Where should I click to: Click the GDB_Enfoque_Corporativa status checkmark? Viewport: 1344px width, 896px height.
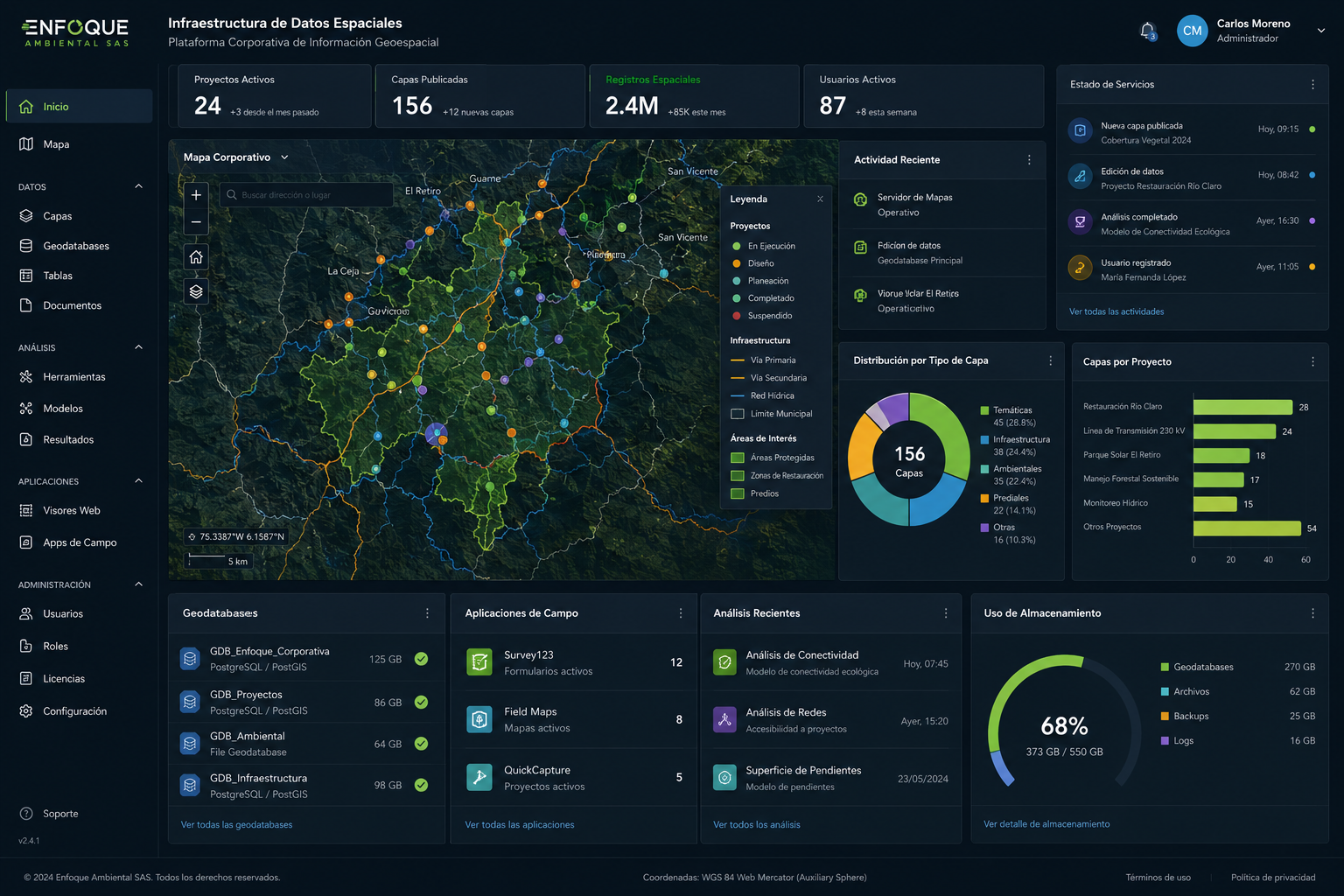[421, 659]
